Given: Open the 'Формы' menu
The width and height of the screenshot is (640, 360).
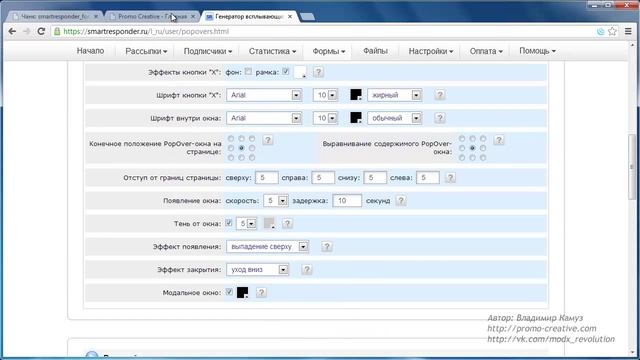Looking at the screenshot, I should (x=329, y=51).
